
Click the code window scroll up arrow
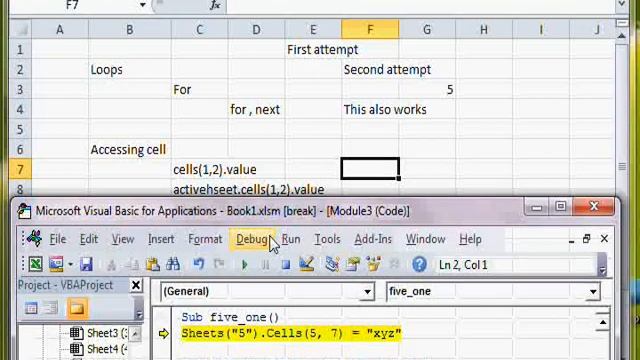(x=602, y=322)
